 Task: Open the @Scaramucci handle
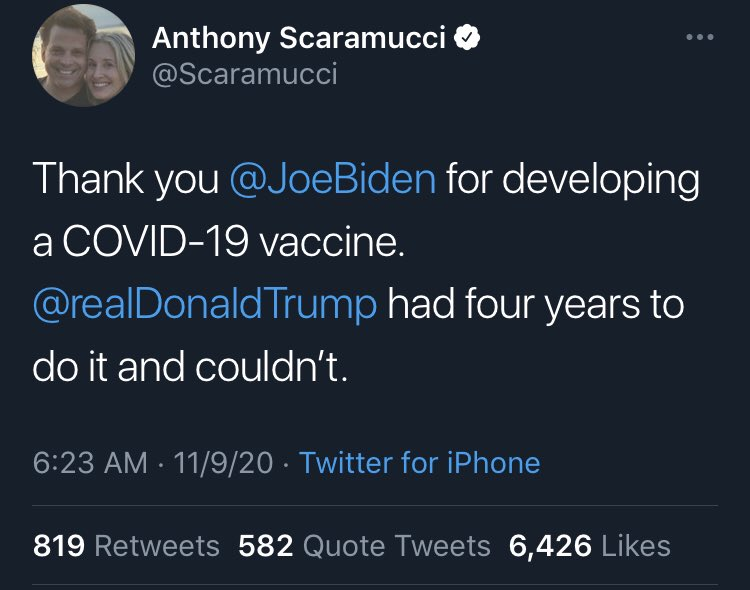tap(244, 74)
